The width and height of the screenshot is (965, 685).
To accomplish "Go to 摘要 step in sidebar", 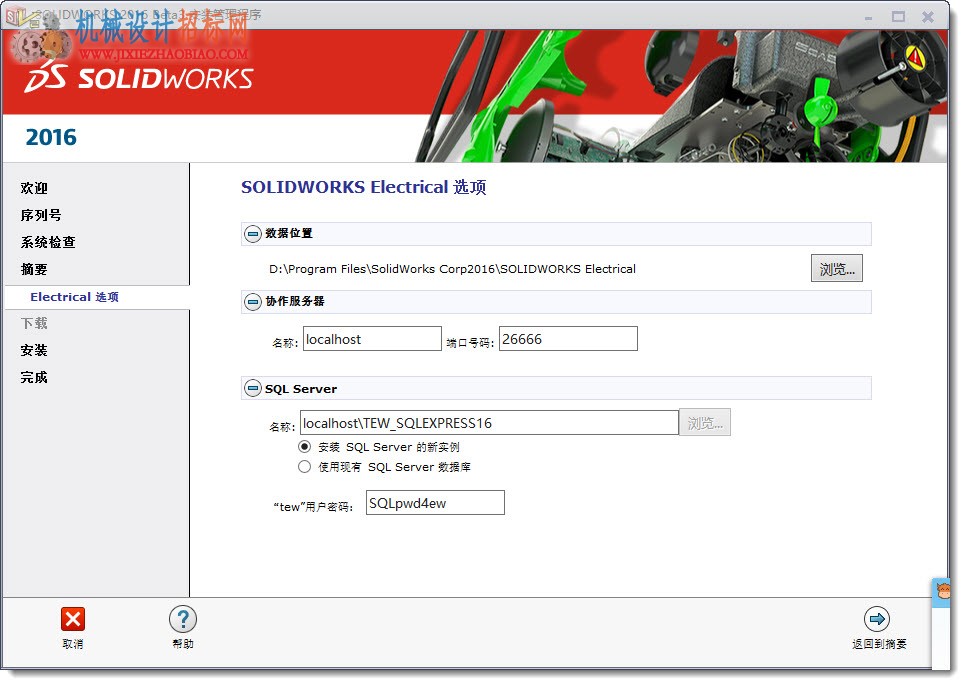I will click(34, 270).
